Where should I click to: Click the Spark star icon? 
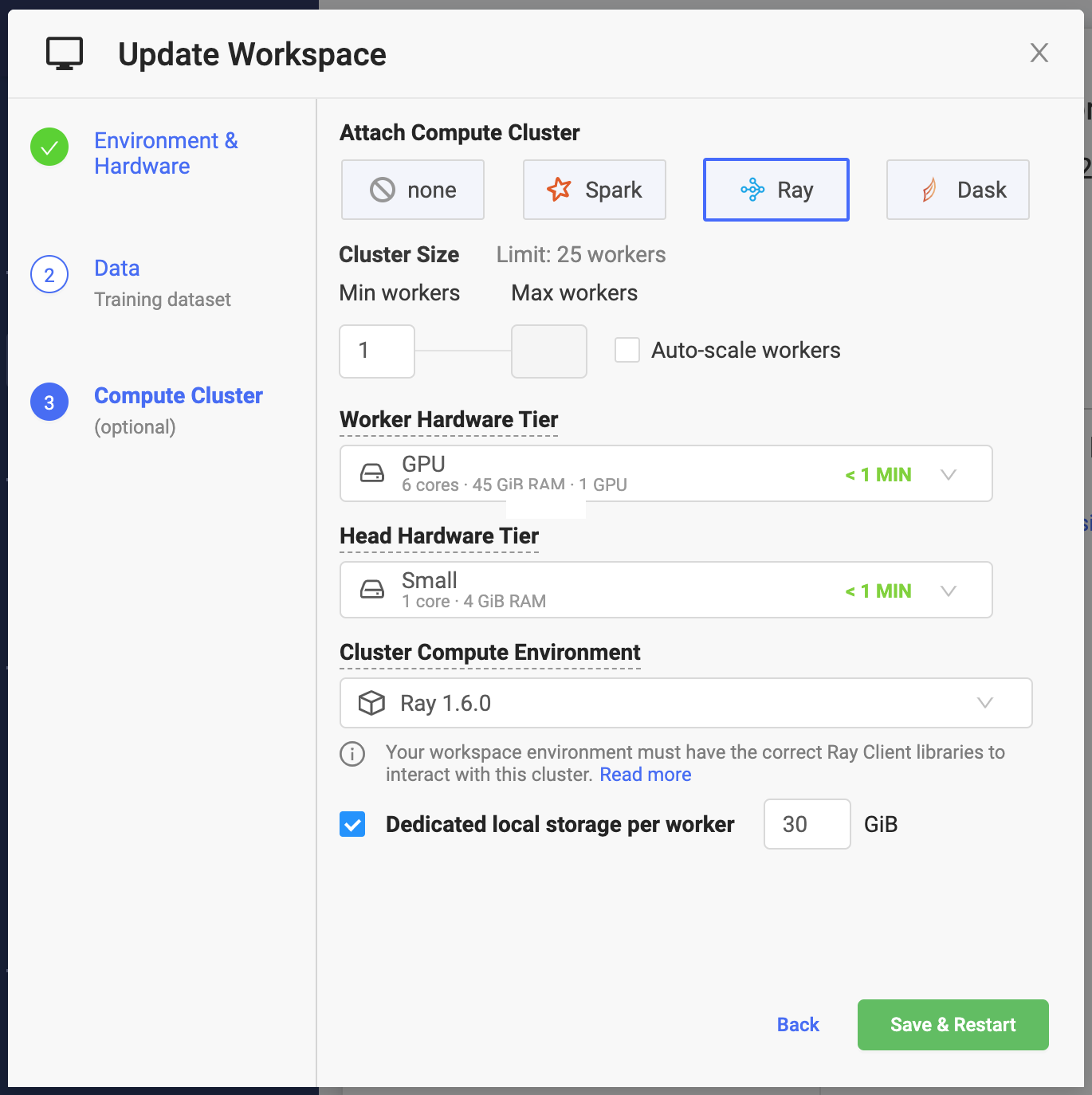pos(559,189)
